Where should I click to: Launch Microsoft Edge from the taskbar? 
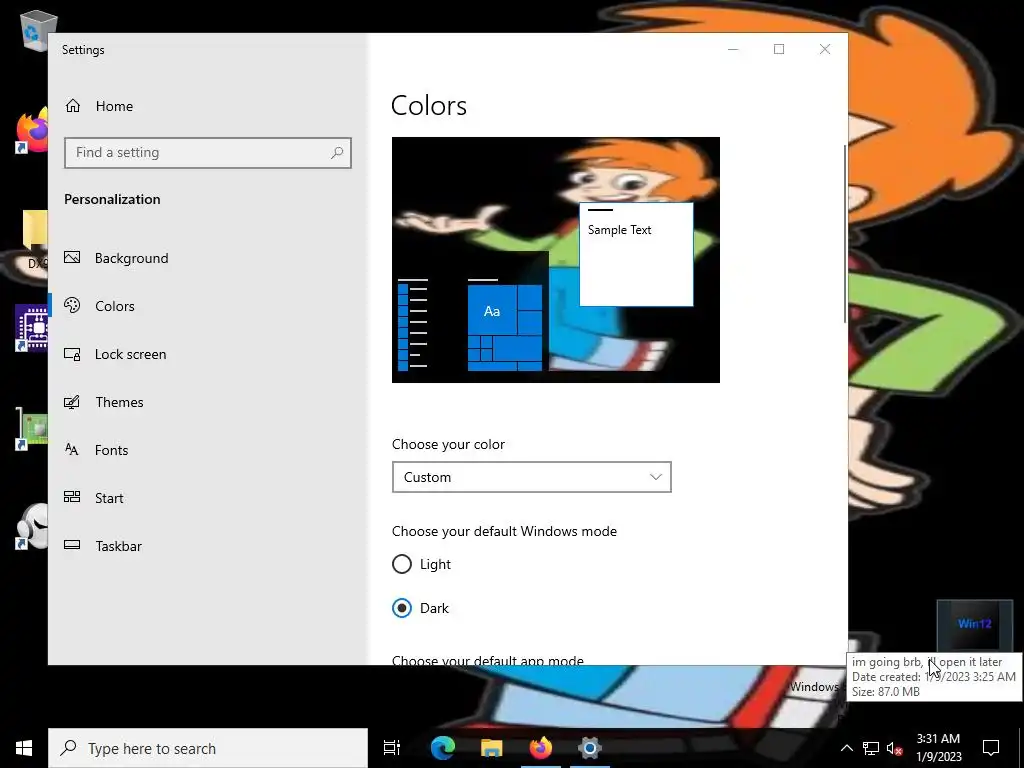(442, 748)
